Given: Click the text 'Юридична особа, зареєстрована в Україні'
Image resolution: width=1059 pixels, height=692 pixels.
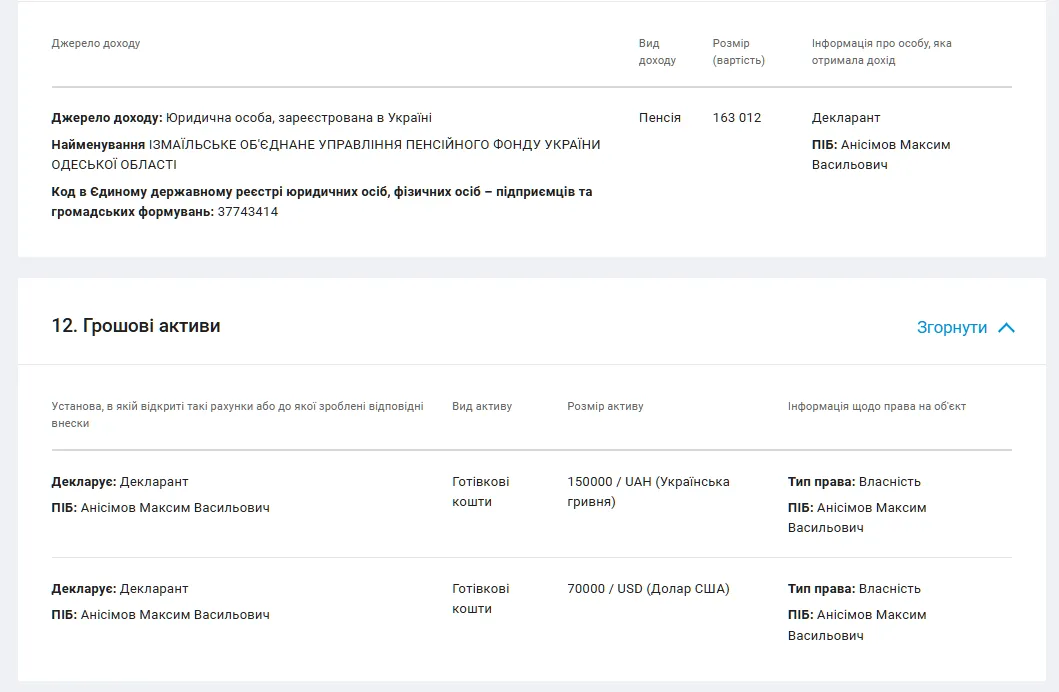Looking at the screenshot, I should 299,117.
